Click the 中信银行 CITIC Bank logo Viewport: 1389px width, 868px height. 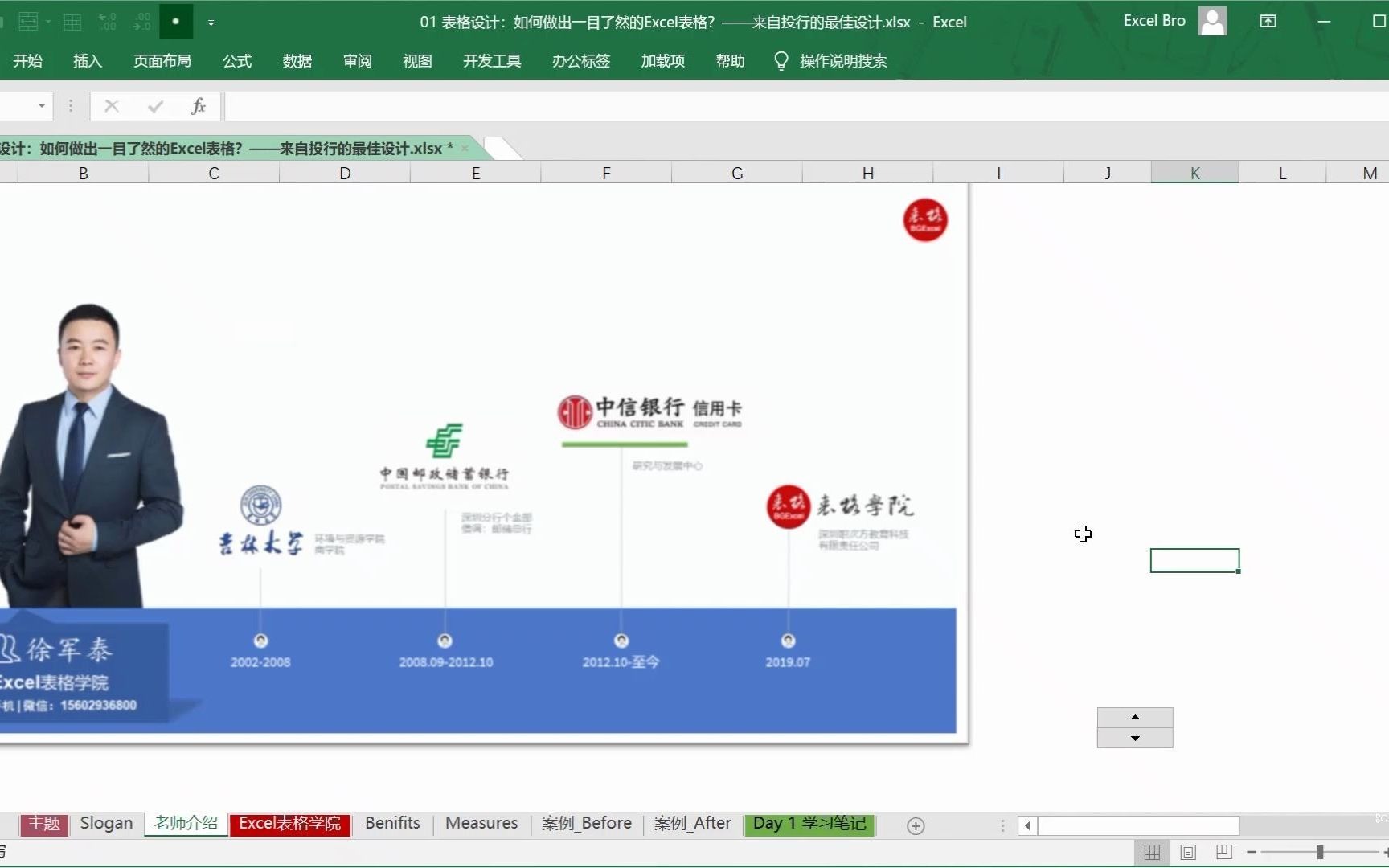[x=649, y=412]
